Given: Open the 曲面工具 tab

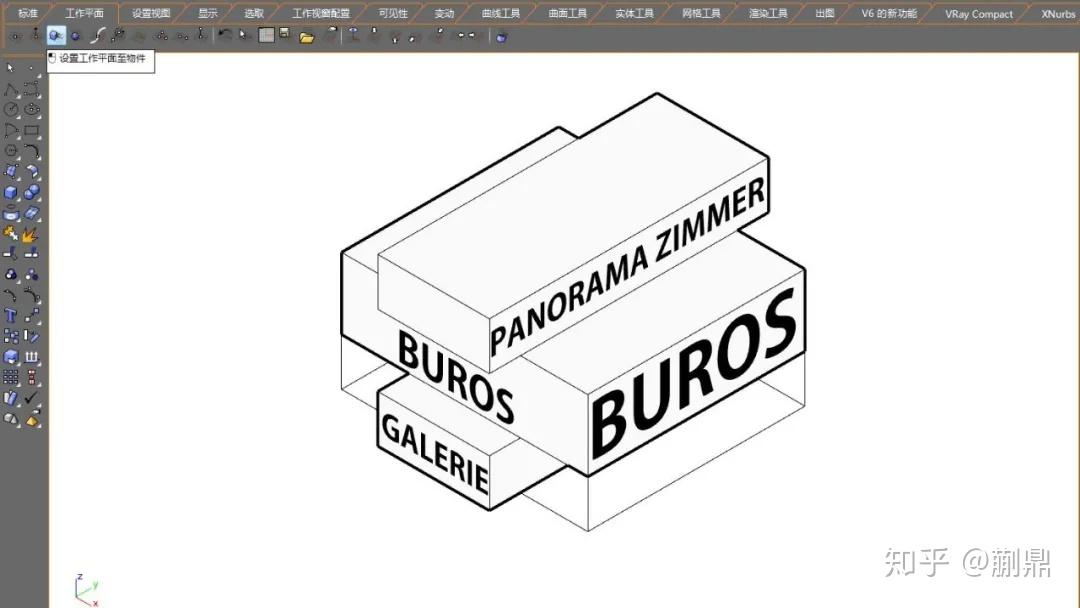Looking at the screenshot, I should pyautogui.click(x=568, y=13).
